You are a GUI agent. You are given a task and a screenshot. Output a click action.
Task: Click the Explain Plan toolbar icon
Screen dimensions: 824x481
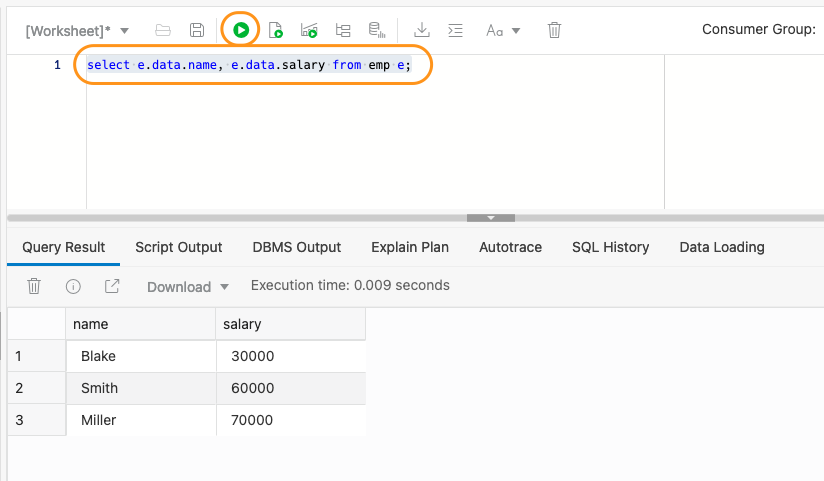tap(343, 30)
